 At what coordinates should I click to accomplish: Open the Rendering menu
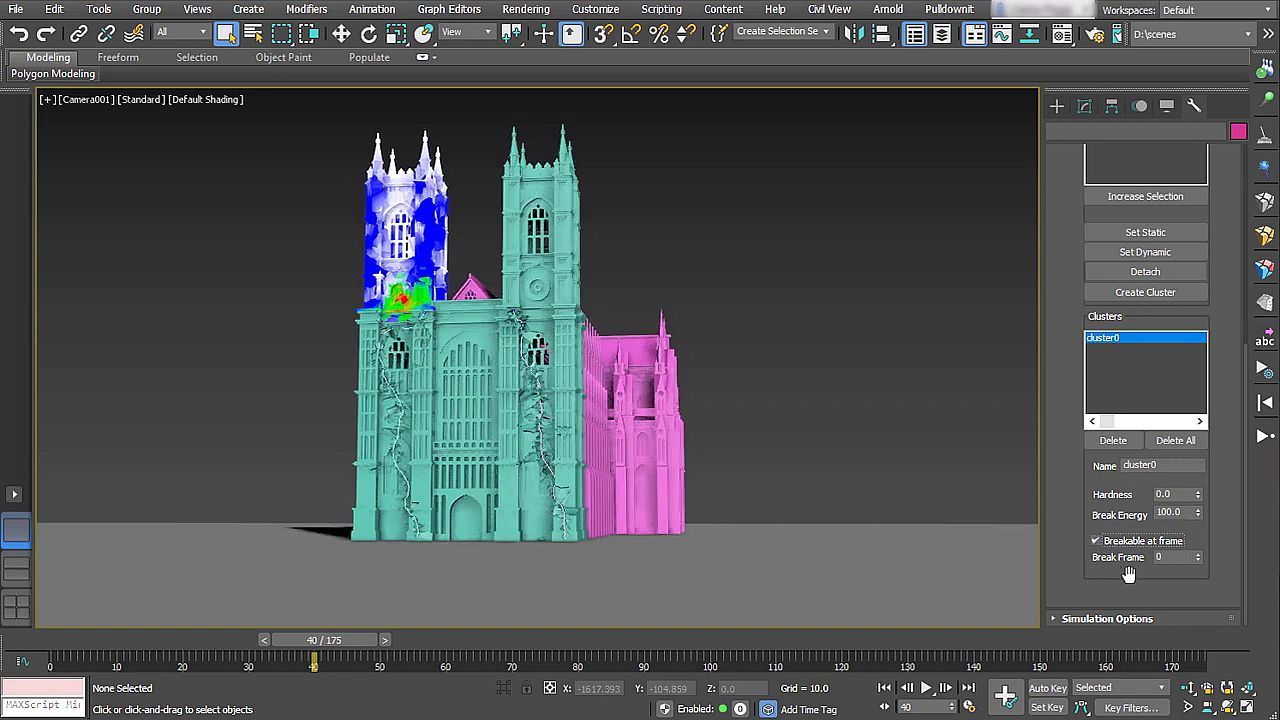tap(525, 9)
